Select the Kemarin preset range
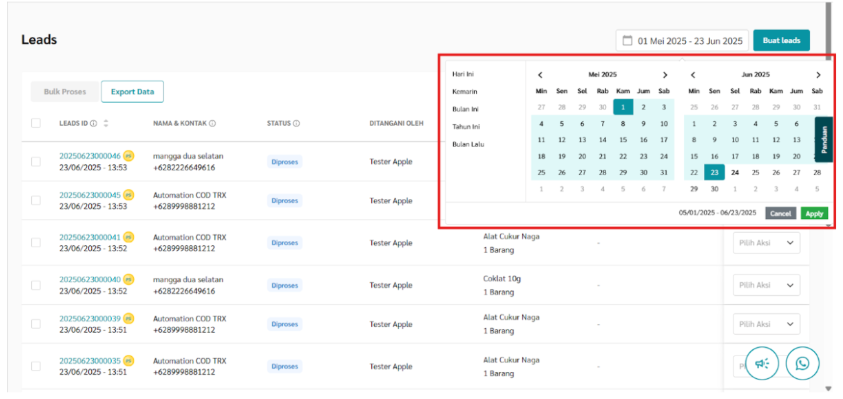843x399 pixels. pyautogui.click(x=465, y=92)
